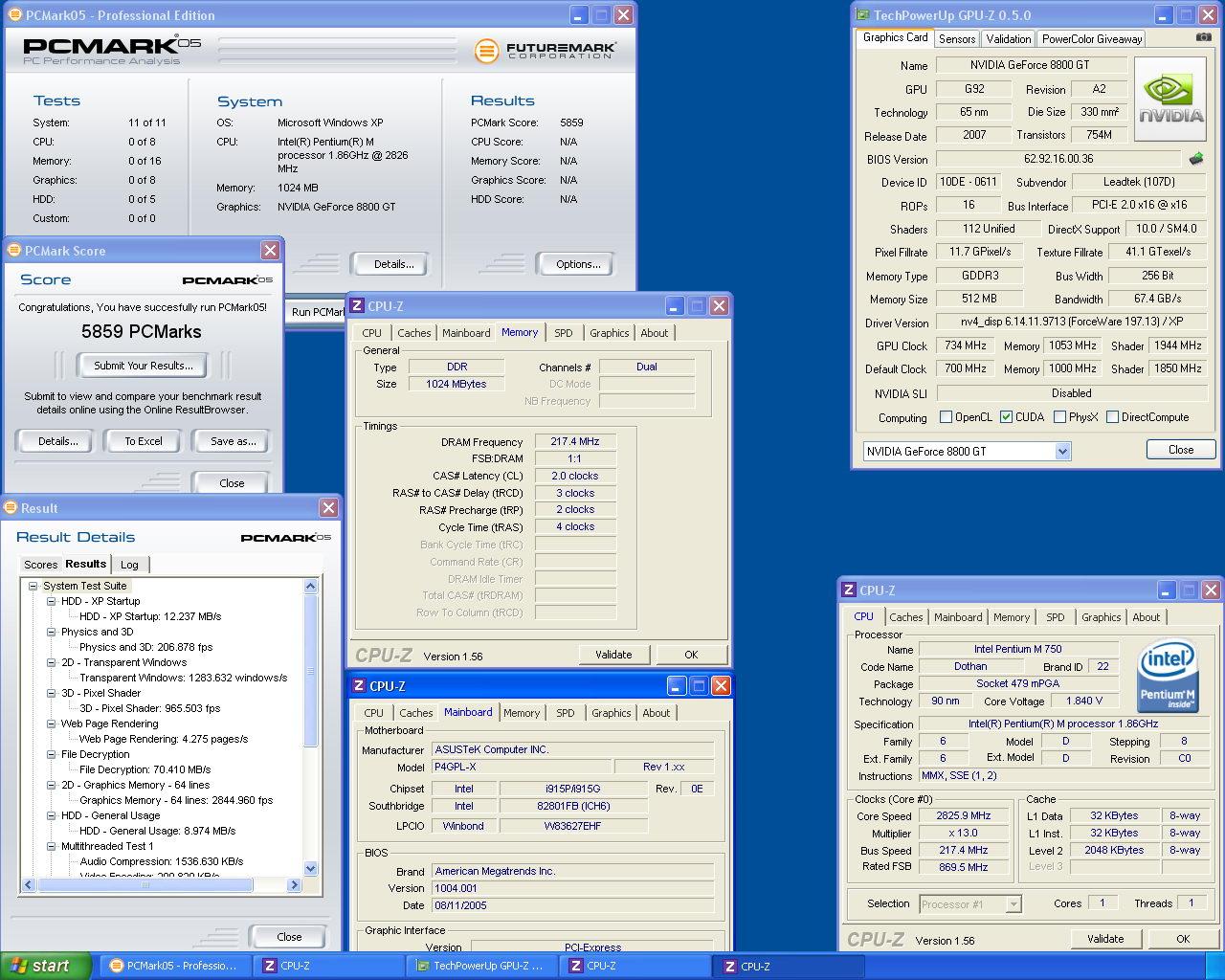Click the PCMark05 title bar icon
Image resolution: width=1225 pixels, height=980 pixels.
pyautogui.click(x=14, y=15)
